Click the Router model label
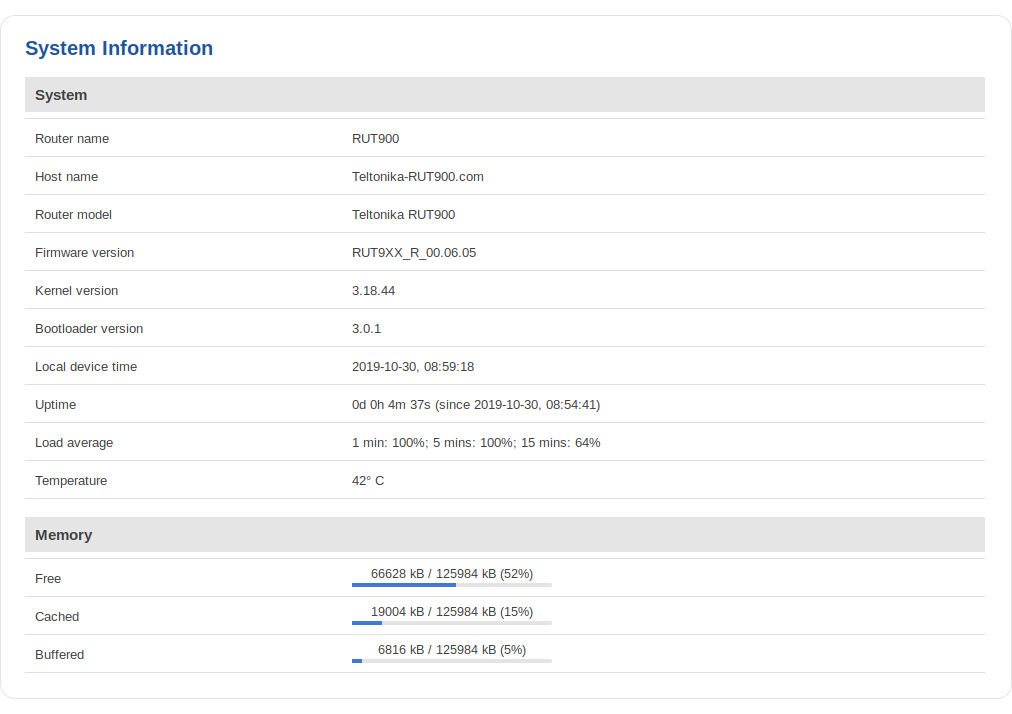 (73, 215)
